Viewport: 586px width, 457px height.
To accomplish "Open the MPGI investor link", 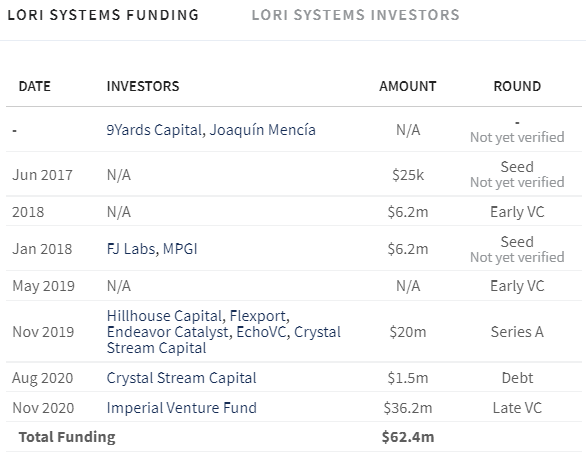I will pyautogui.click(x=180, y=249).
